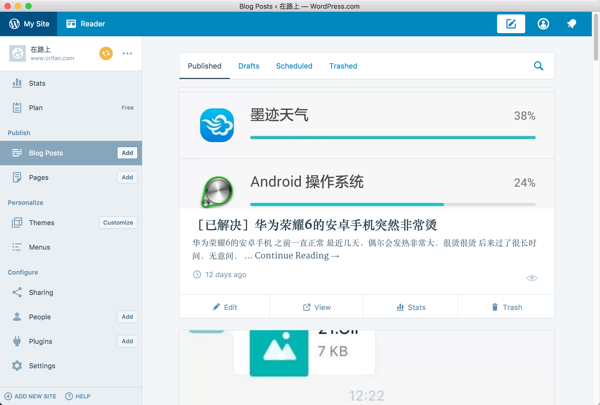Image resolution: width=600 pixels, height=405 pixels.
Task: Click the 38% label text
Action: point(525,116)
